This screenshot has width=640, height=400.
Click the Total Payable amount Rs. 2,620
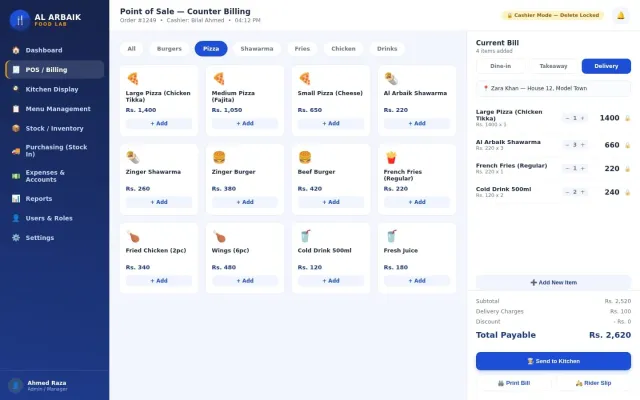click(610, 335)
